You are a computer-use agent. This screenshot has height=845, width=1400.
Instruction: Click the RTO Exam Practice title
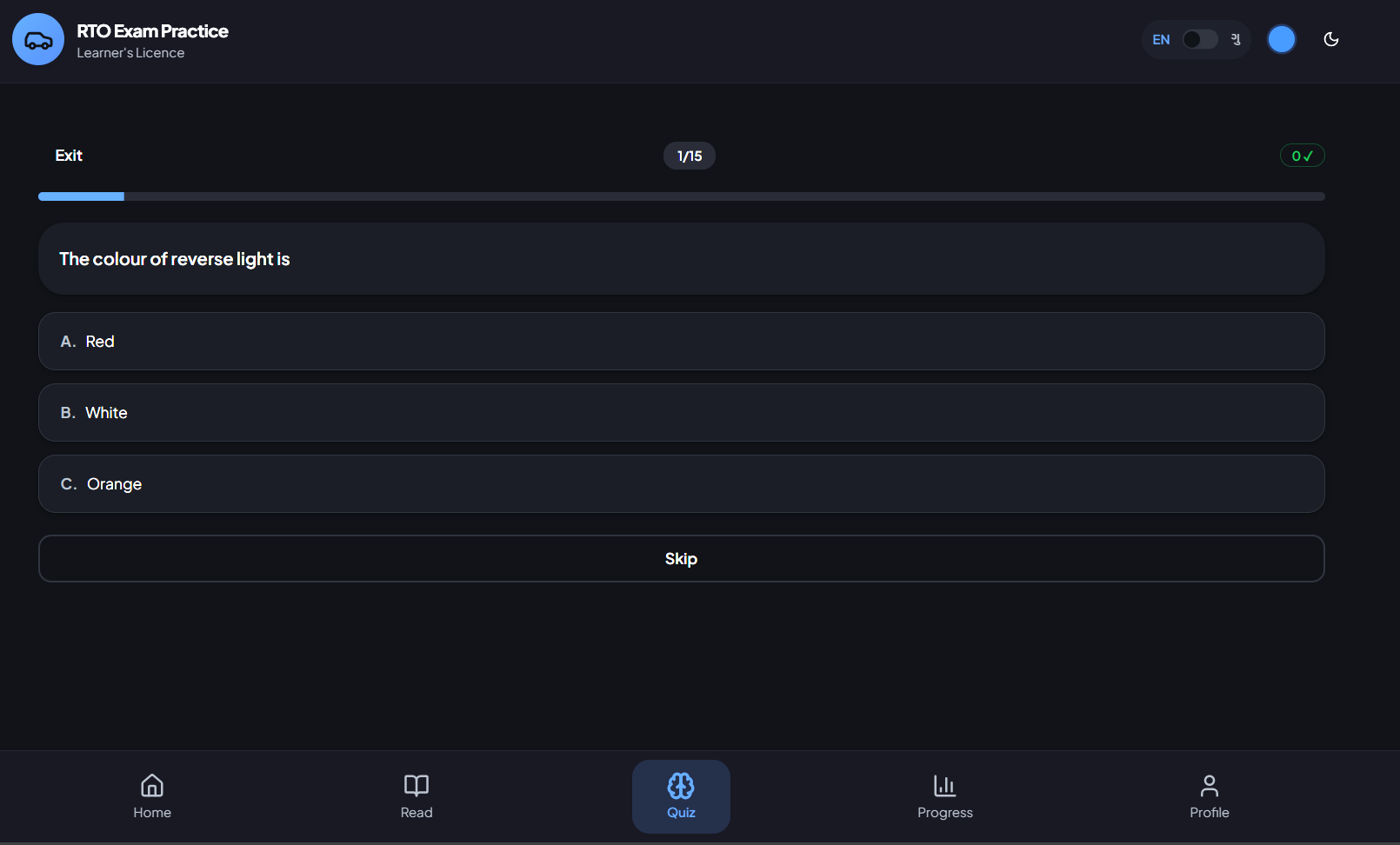coord(152,31)
